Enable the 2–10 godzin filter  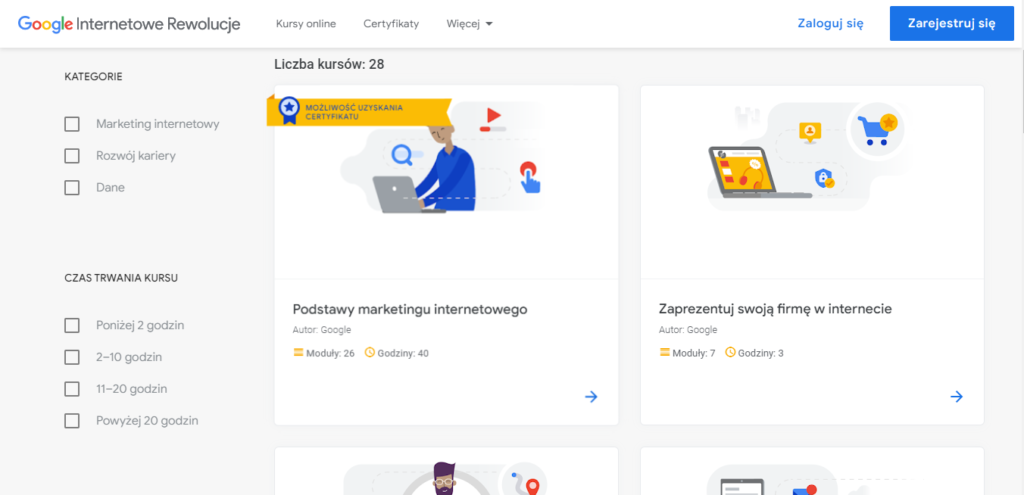tap(72, 357)
